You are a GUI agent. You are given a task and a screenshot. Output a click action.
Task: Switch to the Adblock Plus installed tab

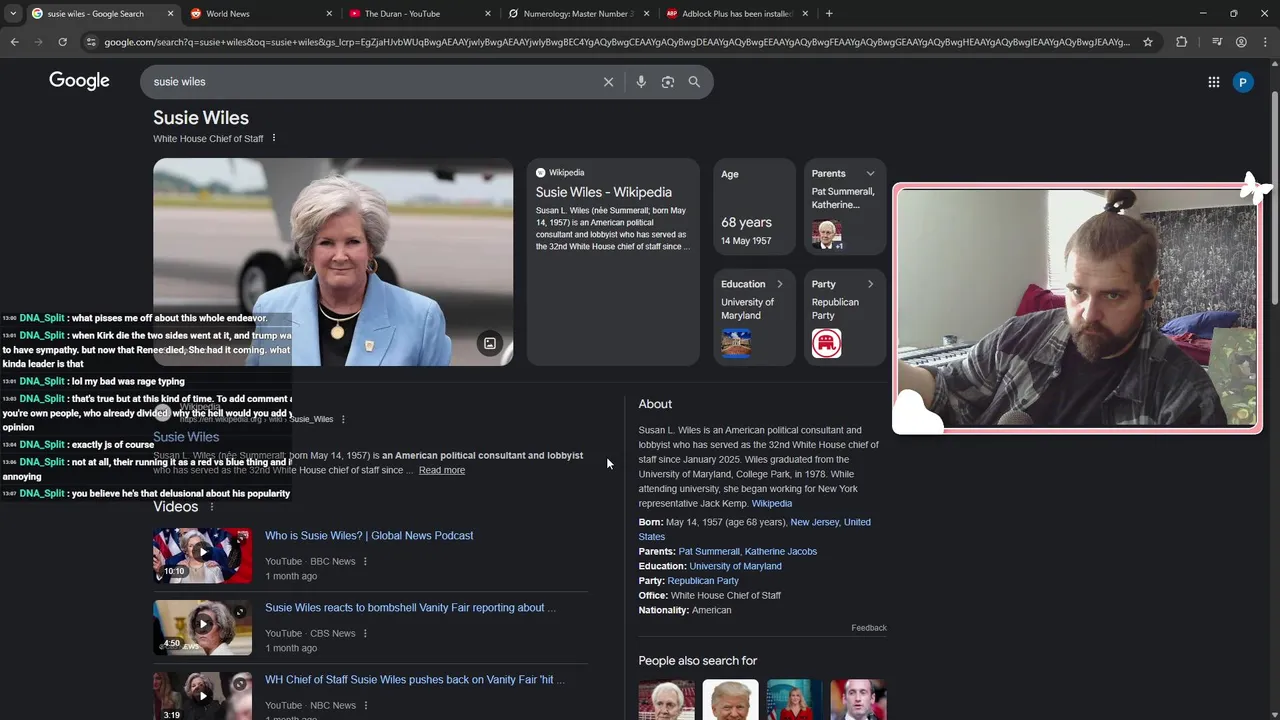tap(738, 14)
